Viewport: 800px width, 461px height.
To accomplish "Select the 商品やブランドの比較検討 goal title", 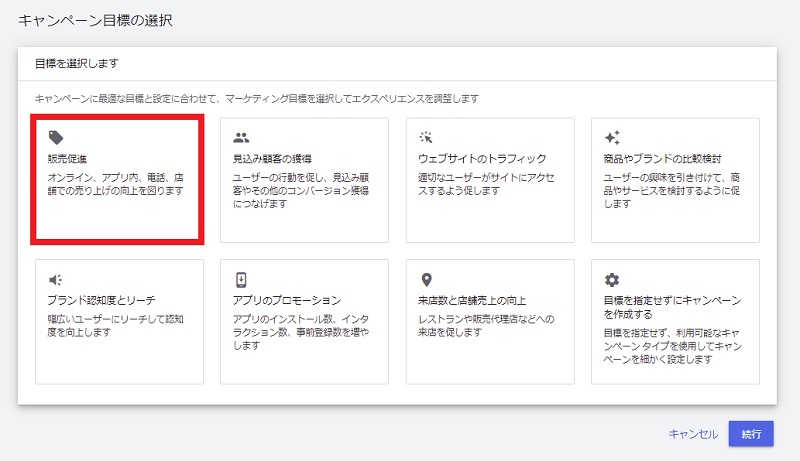I will pos(662,159).
